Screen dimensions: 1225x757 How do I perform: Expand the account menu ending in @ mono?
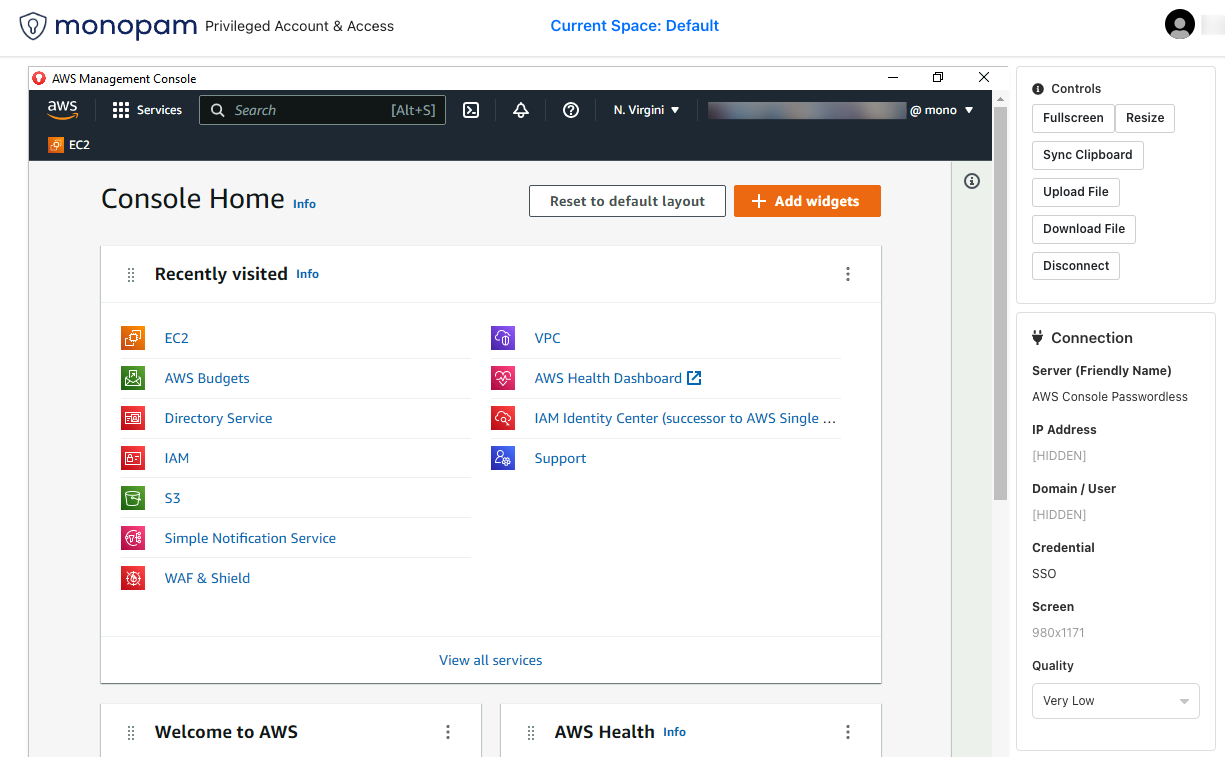[x=940, y=110]
